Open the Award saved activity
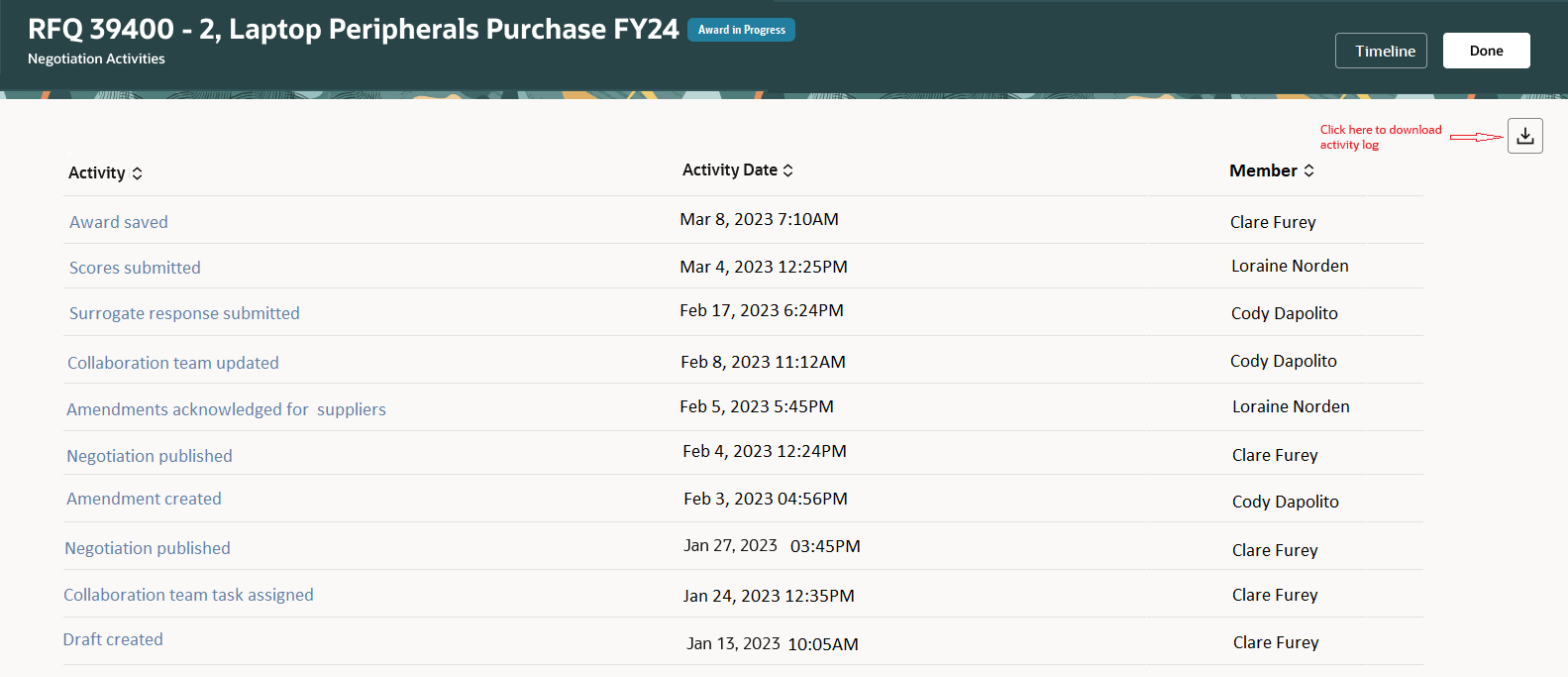Screen dimensions: 1568x677 pos(119,222)
